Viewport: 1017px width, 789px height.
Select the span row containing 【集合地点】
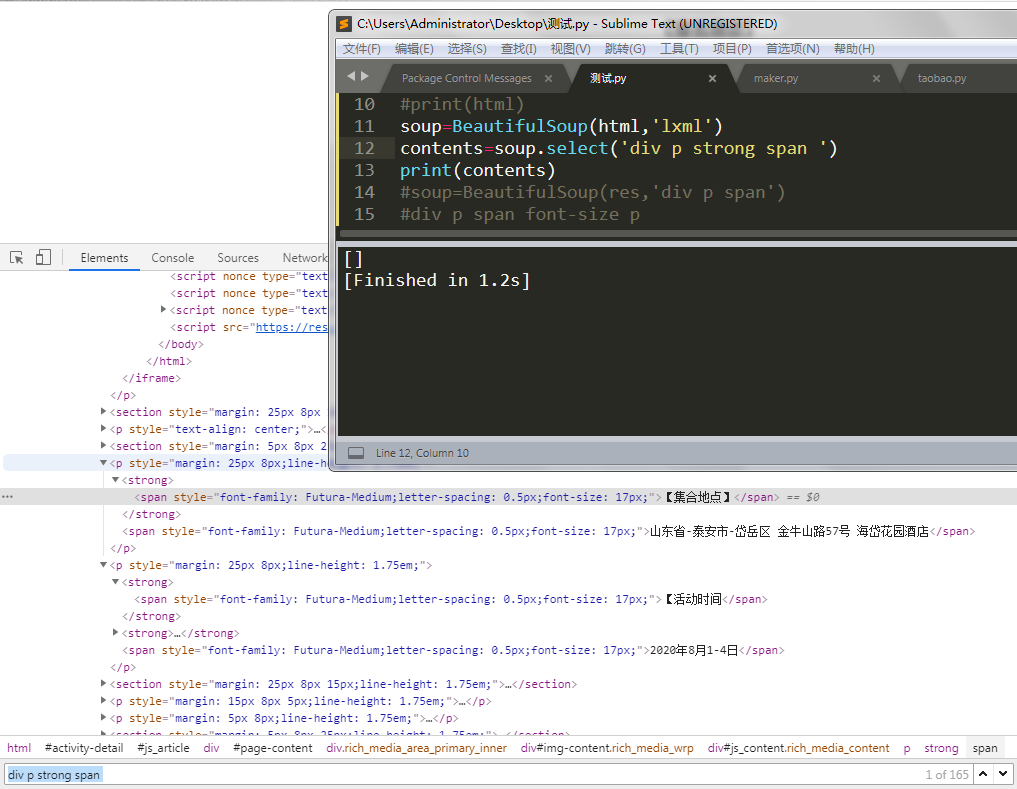point(508,497)
